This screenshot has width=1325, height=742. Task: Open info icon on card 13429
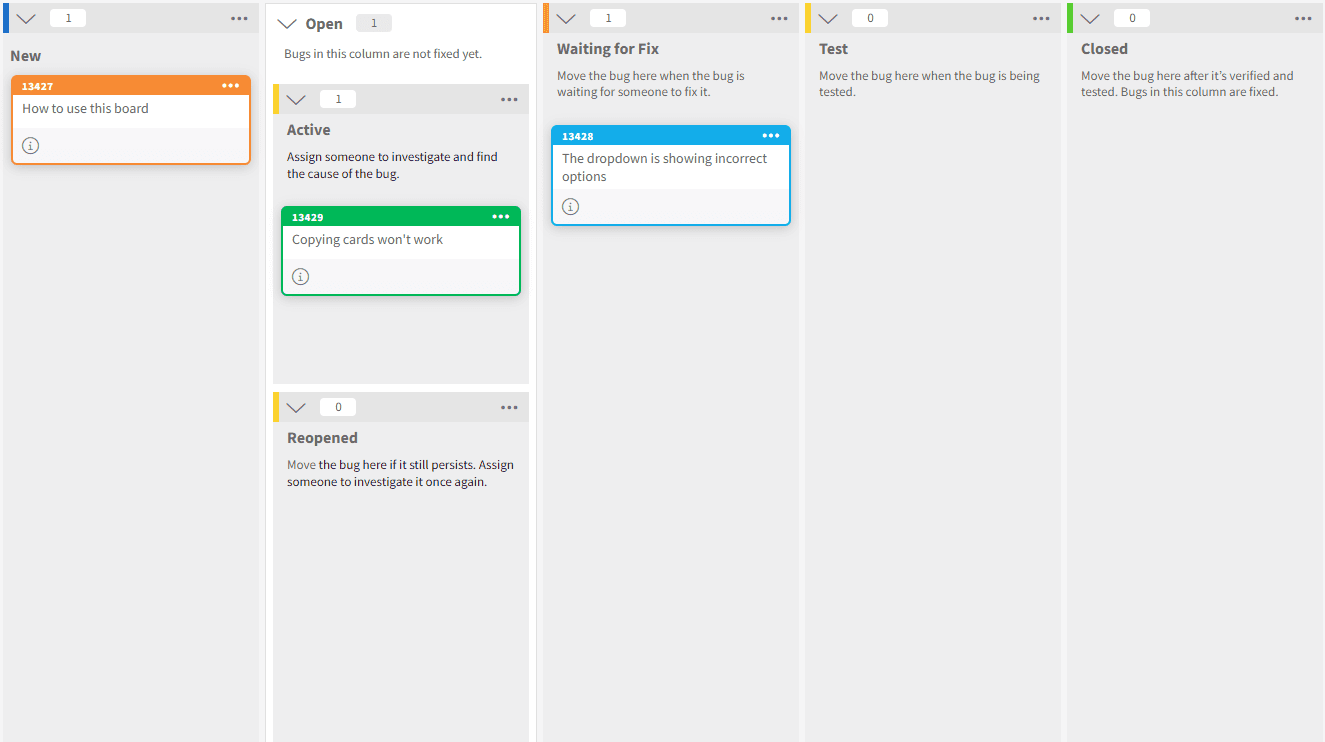coord(300,277)
